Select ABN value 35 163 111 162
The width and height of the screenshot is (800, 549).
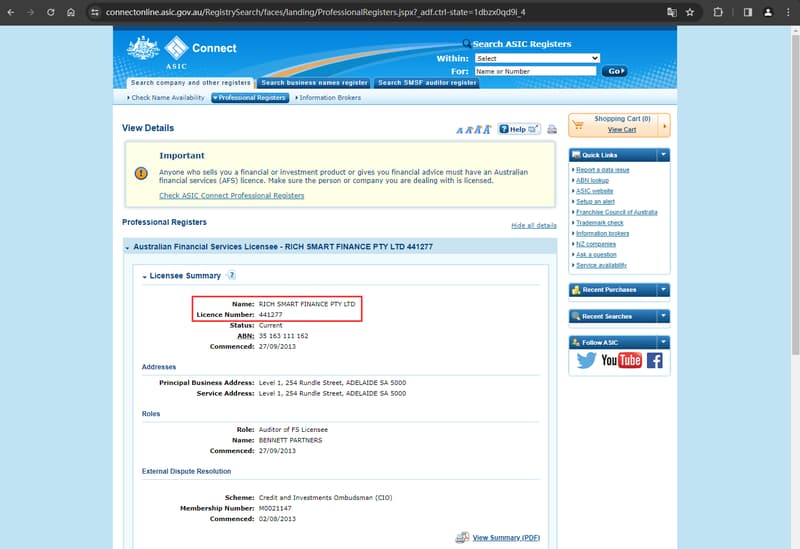point(283,336)
